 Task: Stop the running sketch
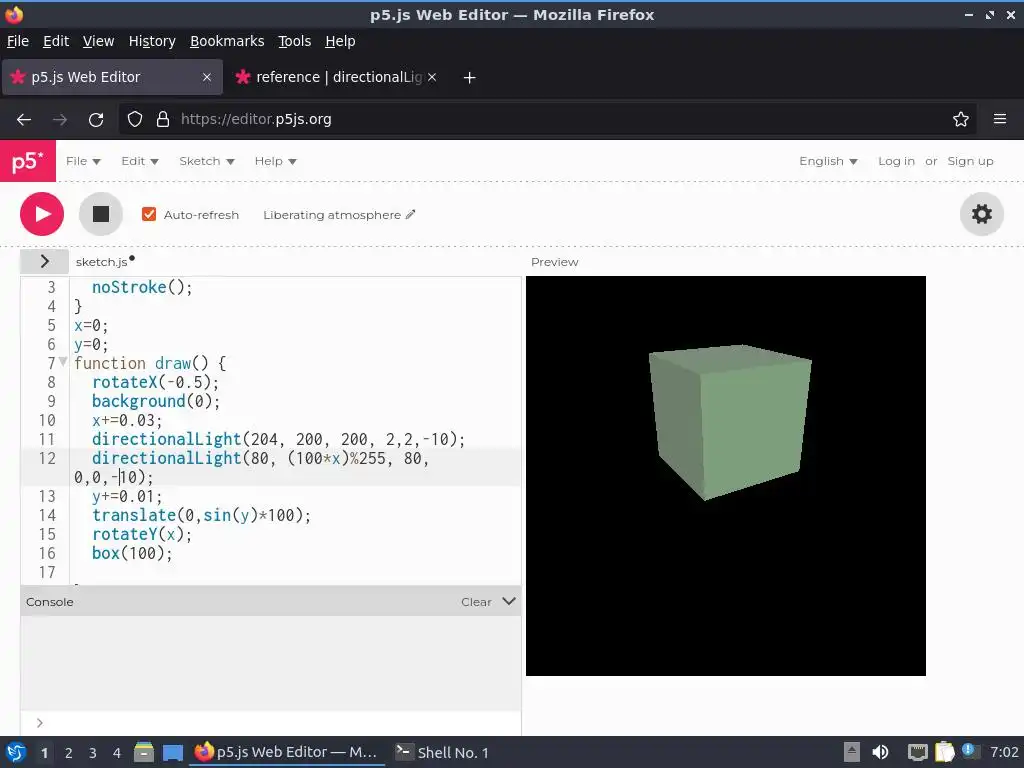tap(101, 214)
